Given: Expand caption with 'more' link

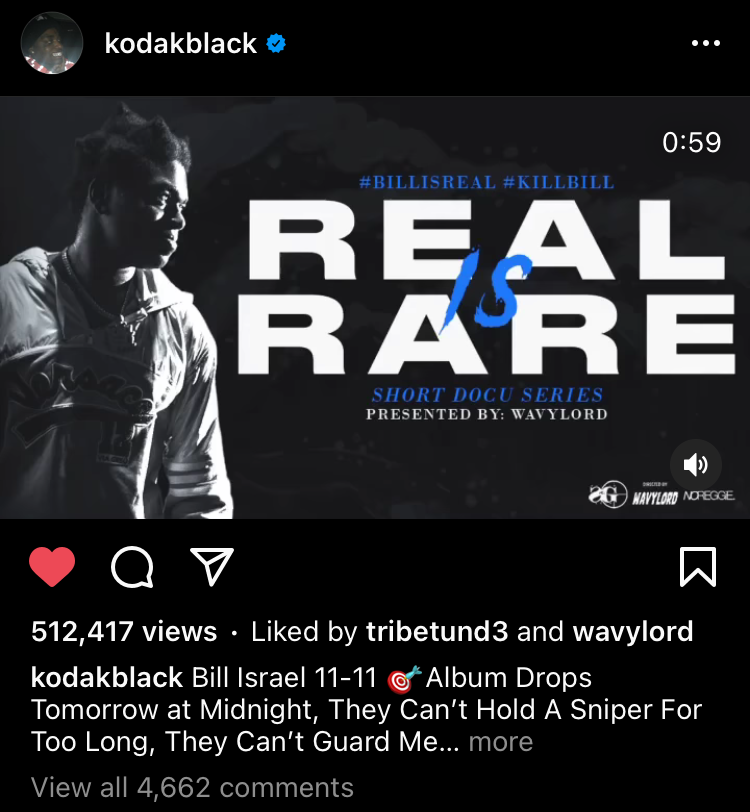Looking at the screenshot, I should (x=501, y=742).
